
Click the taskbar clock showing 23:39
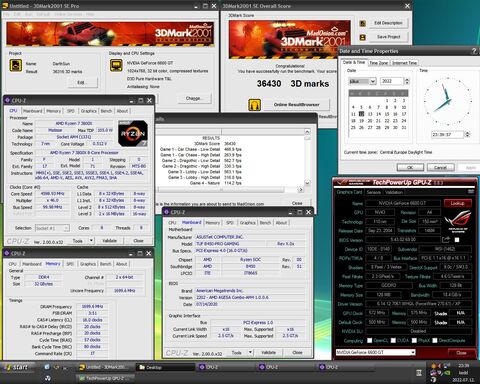[463, 366]
